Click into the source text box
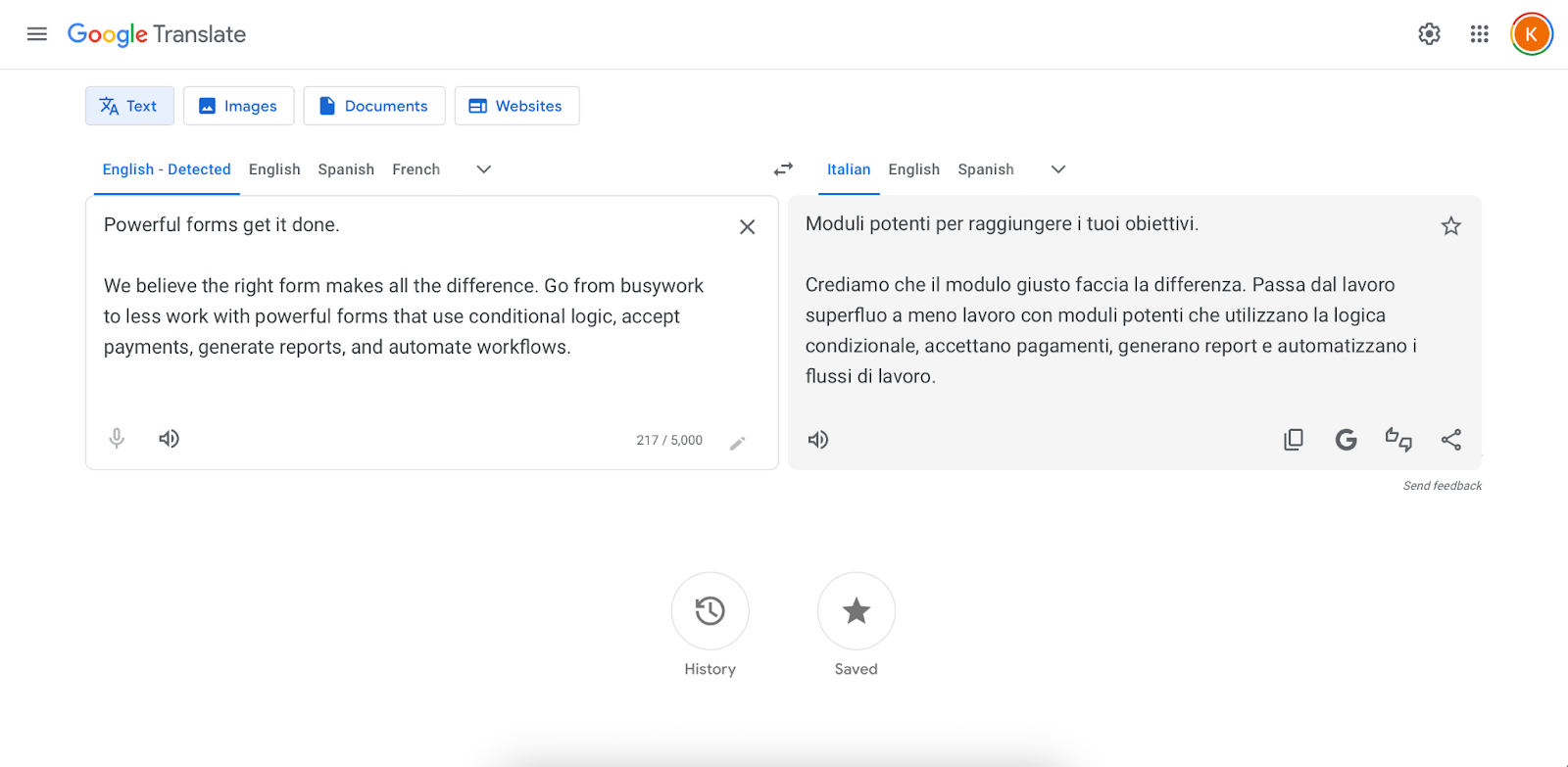Viewport: 1568px width, 767px height. (x=412, y=382)
